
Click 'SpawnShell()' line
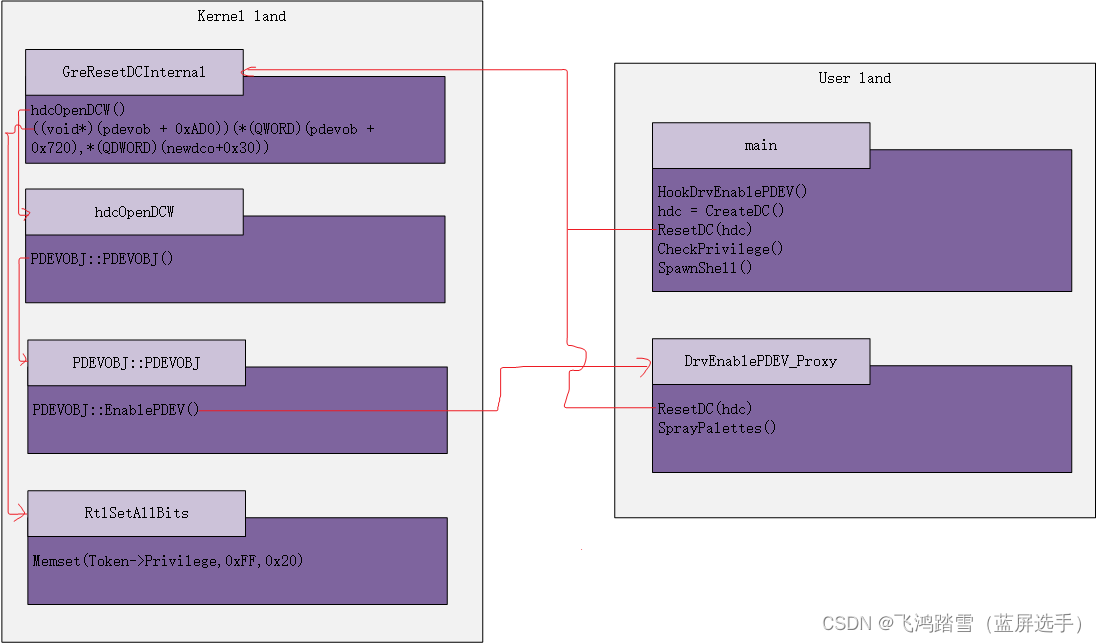[705, 268]
